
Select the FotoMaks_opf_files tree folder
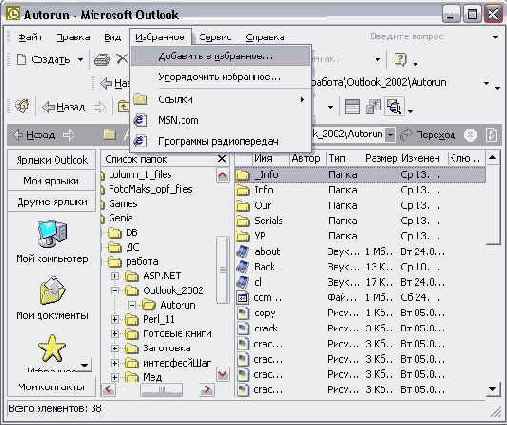[150, 189]
